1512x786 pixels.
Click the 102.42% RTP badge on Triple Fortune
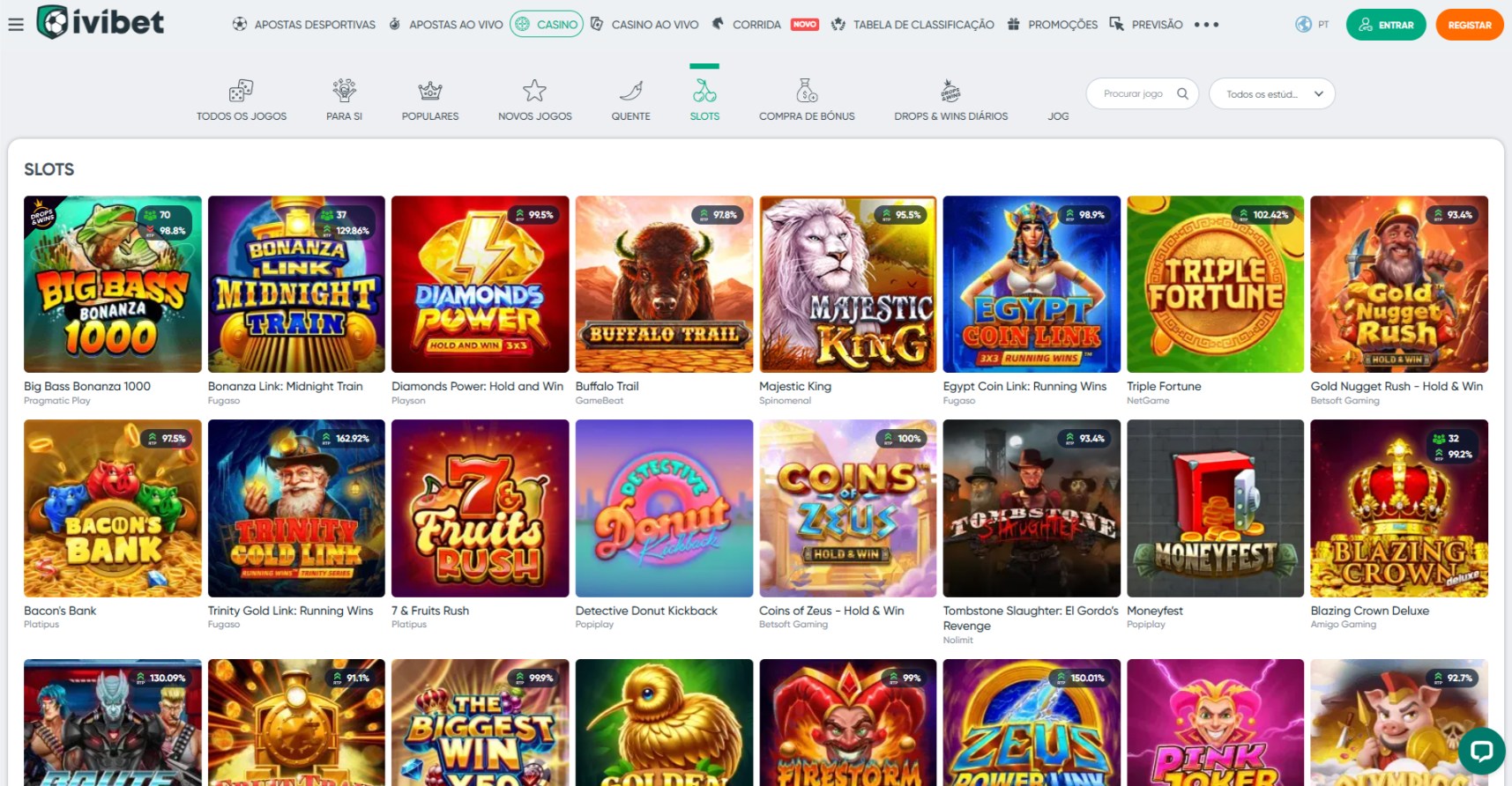coord(1263,214)
